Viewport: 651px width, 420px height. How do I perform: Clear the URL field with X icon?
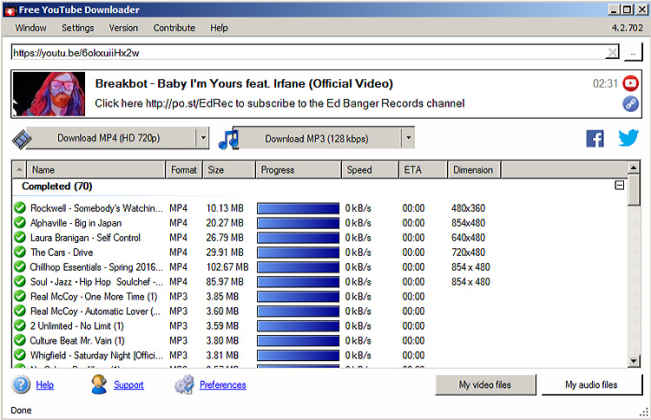point(612,52)
